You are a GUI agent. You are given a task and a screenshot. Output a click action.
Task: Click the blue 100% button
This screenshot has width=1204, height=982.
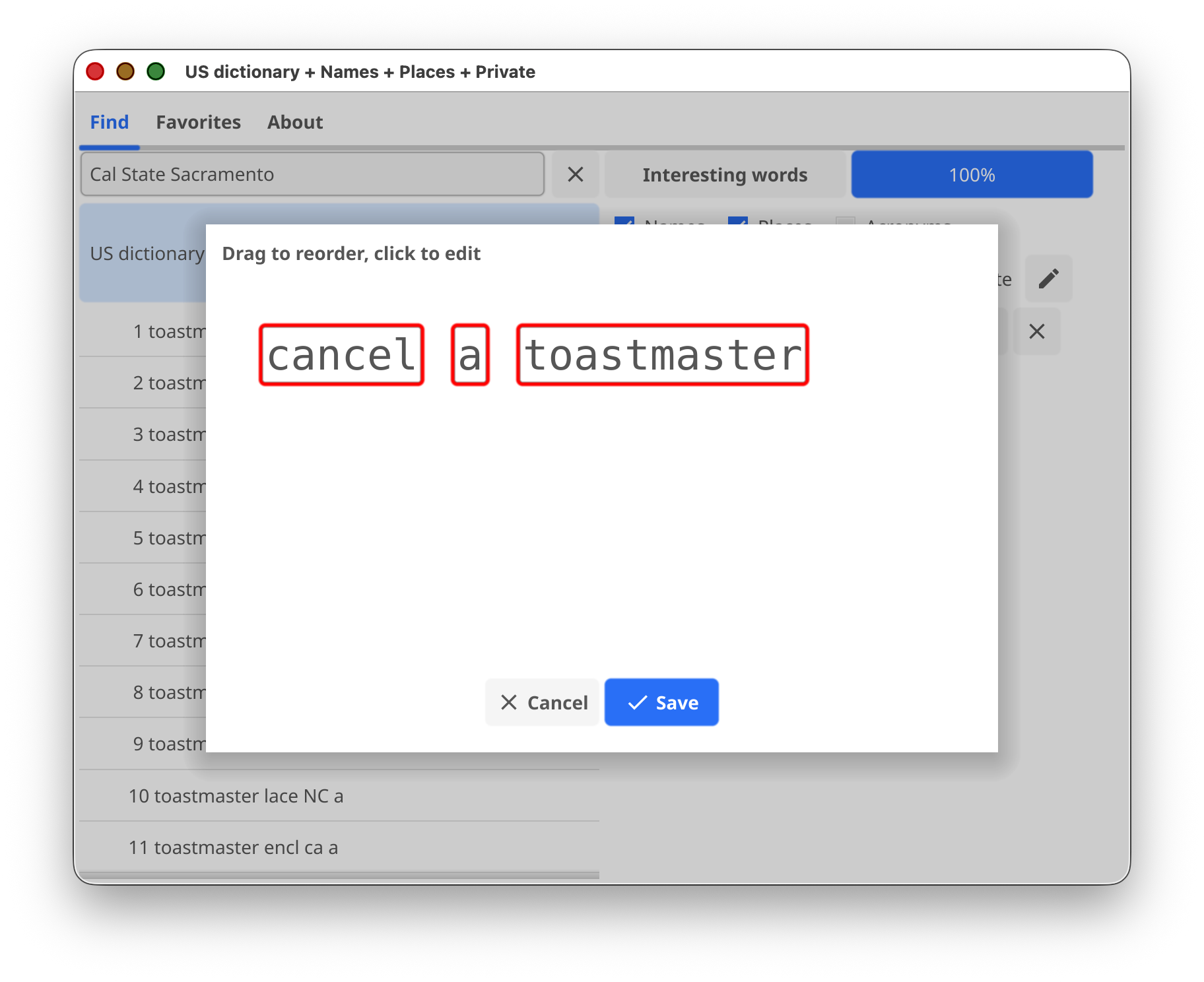972,174
